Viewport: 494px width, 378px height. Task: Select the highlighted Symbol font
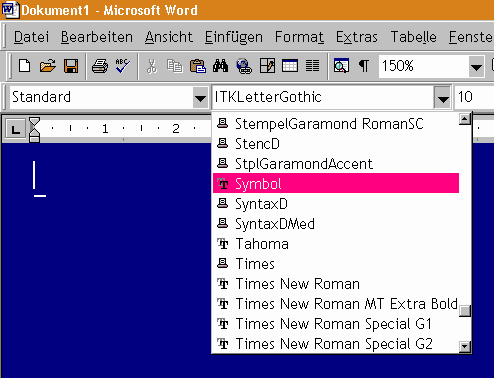[336, 183]
